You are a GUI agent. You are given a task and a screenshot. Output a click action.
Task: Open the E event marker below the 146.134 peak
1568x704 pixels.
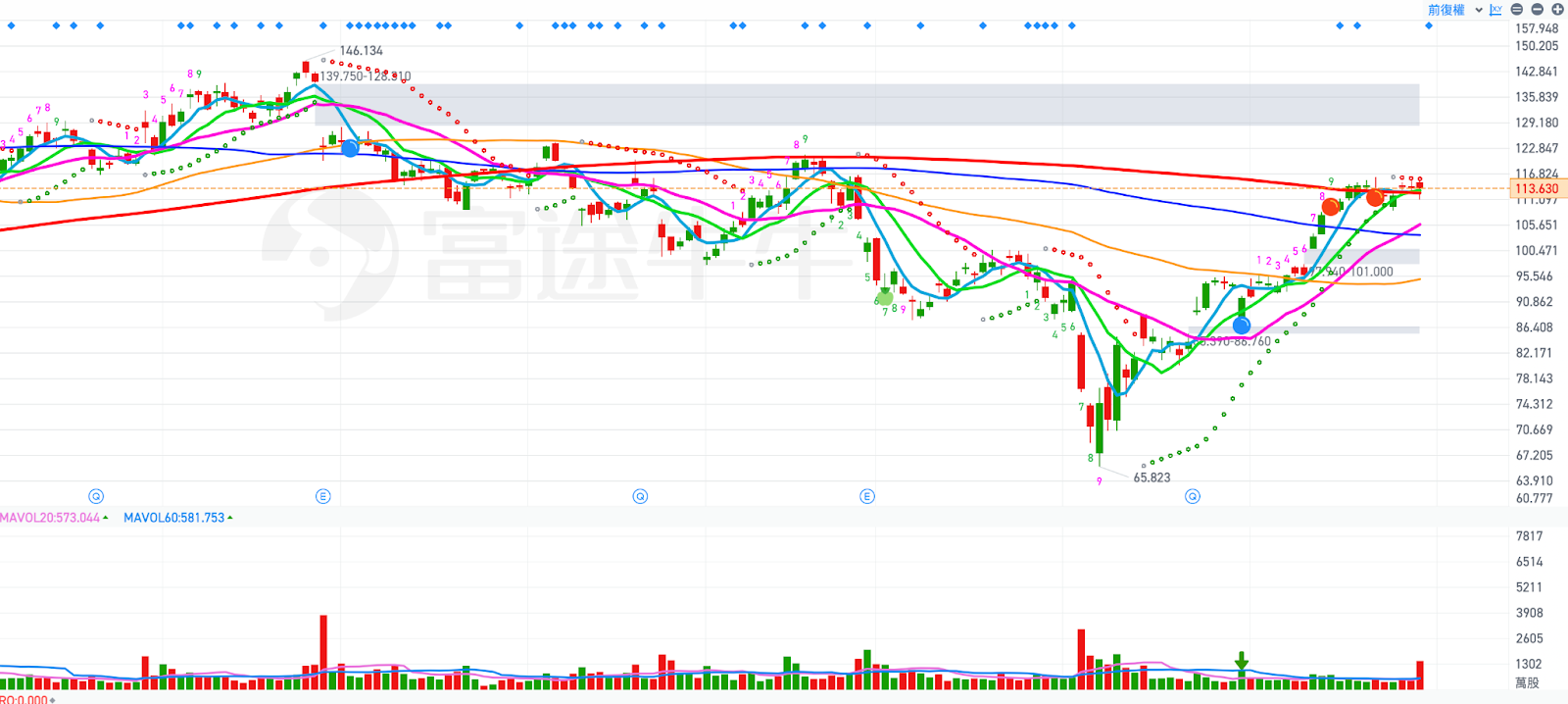(x=323, y=496)
